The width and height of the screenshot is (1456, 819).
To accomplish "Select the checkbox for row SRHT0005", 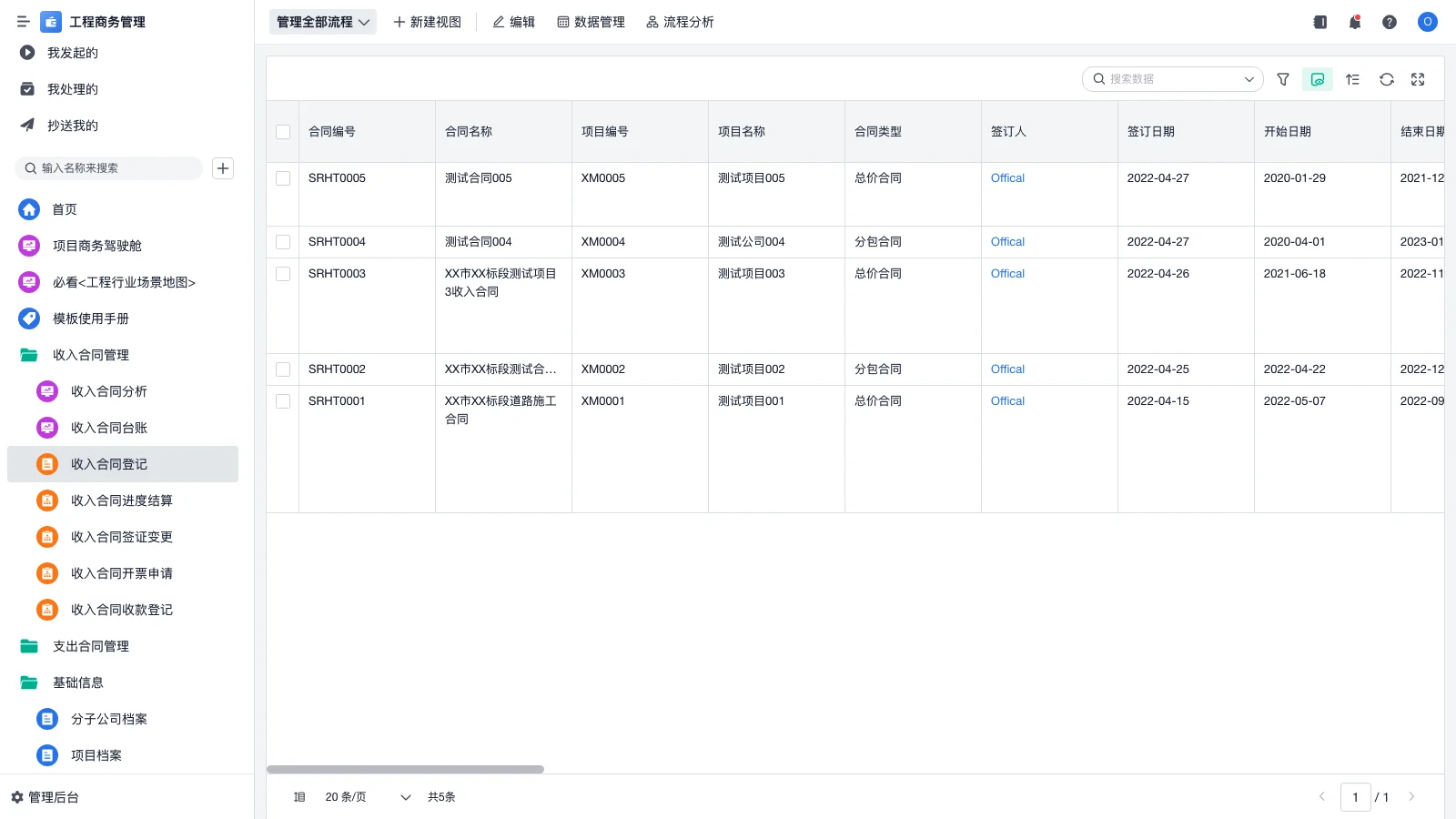I will click(x=283, y=178).
